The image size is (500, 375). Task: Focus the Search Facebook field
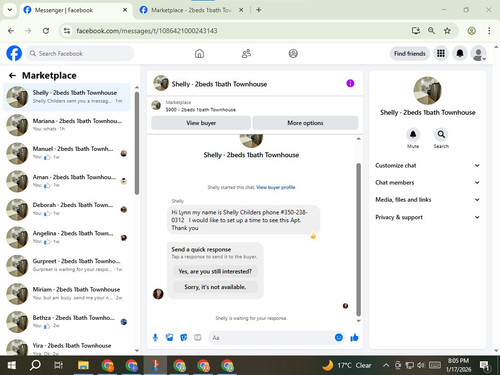tap(80, 53)
